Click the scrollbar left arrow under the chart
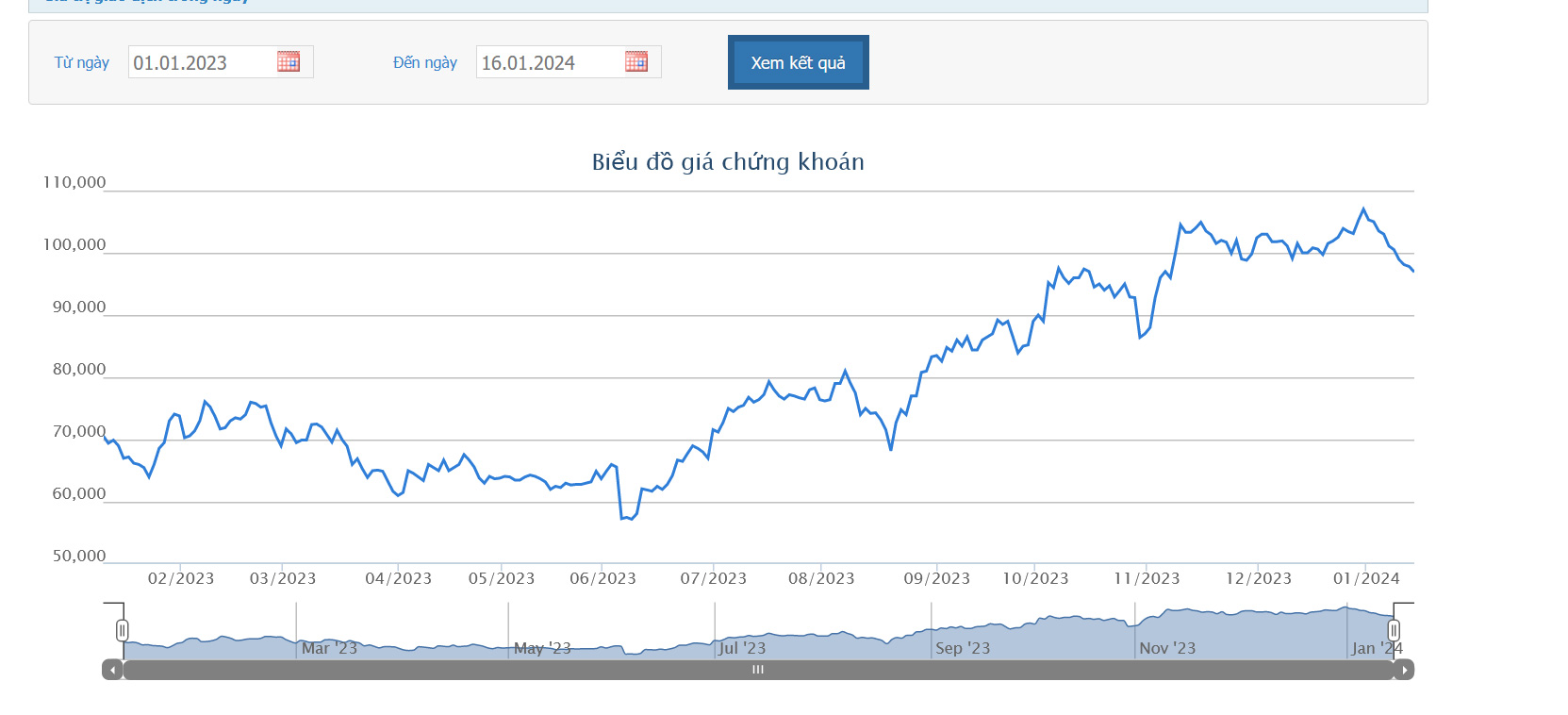 [x=112, y=670]
